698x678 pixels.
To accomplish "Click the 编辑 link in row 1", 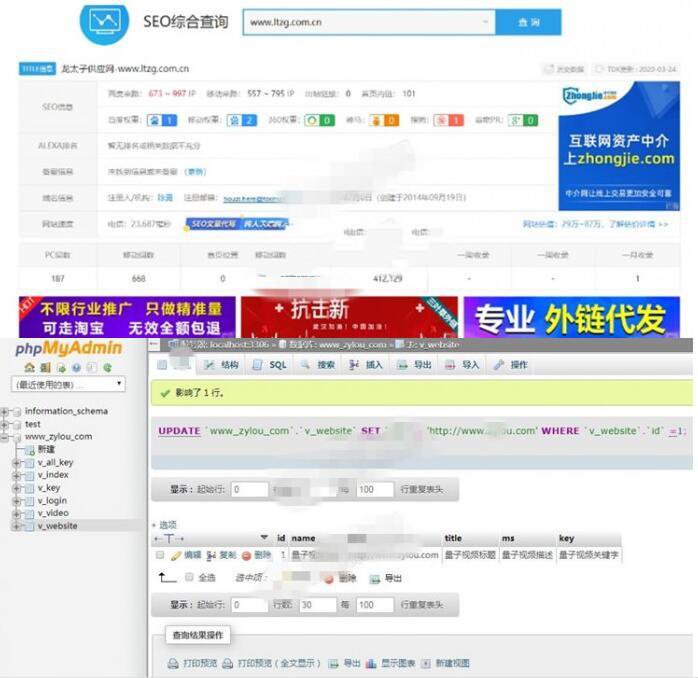I will pyautogui.click(x=192, y=555).
